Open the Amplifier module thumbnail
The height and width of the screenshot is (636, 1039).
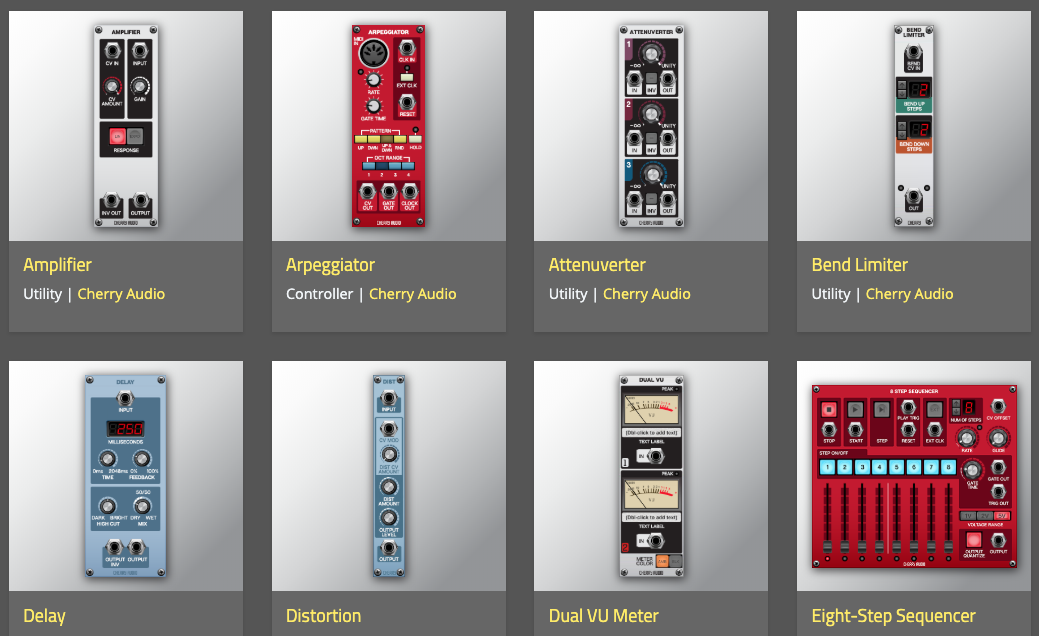(x=126, y=126)
